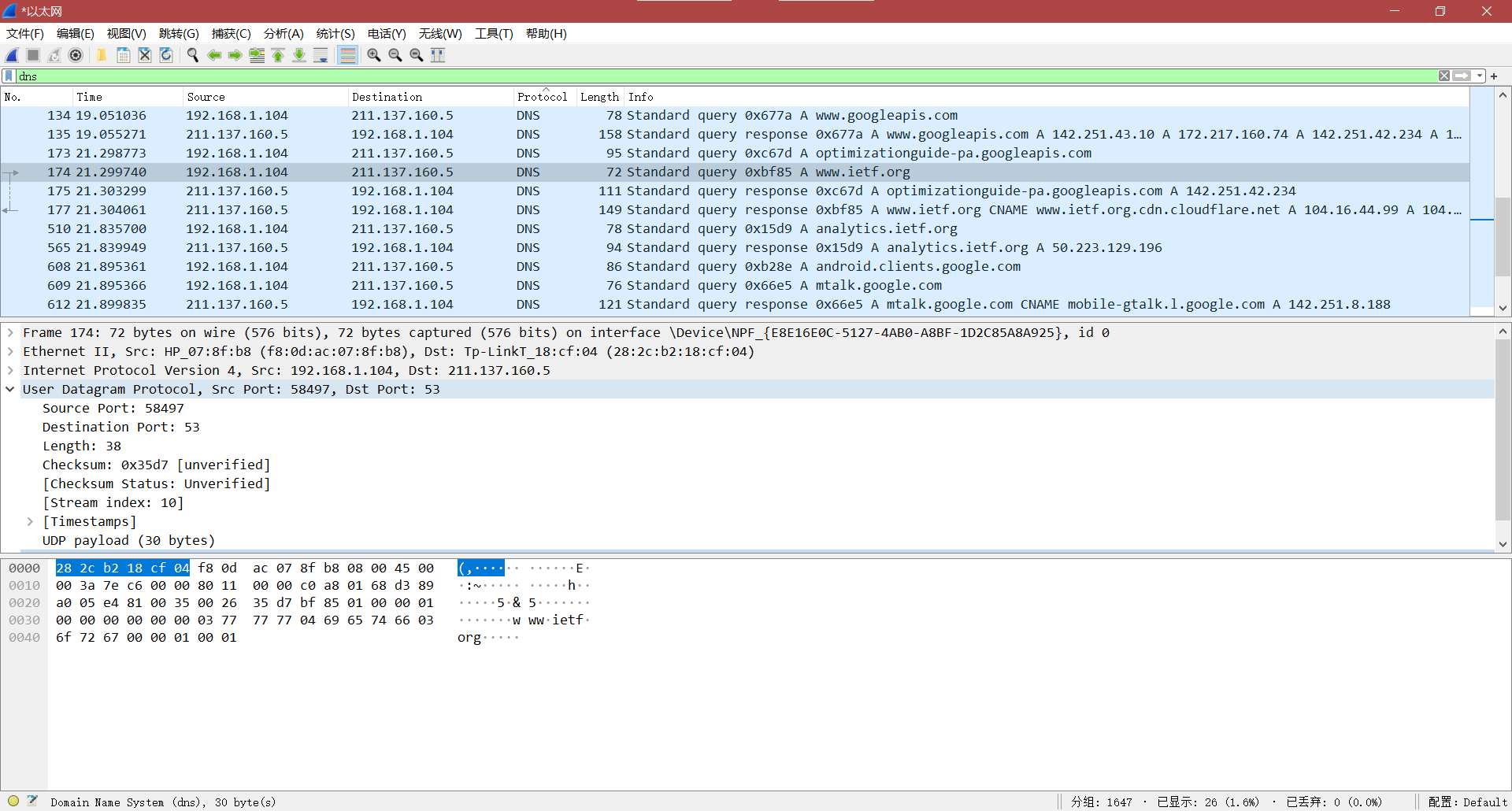The image size is (1512, 811).
Task: Open capture options gear icon
Action: point(76,55)
